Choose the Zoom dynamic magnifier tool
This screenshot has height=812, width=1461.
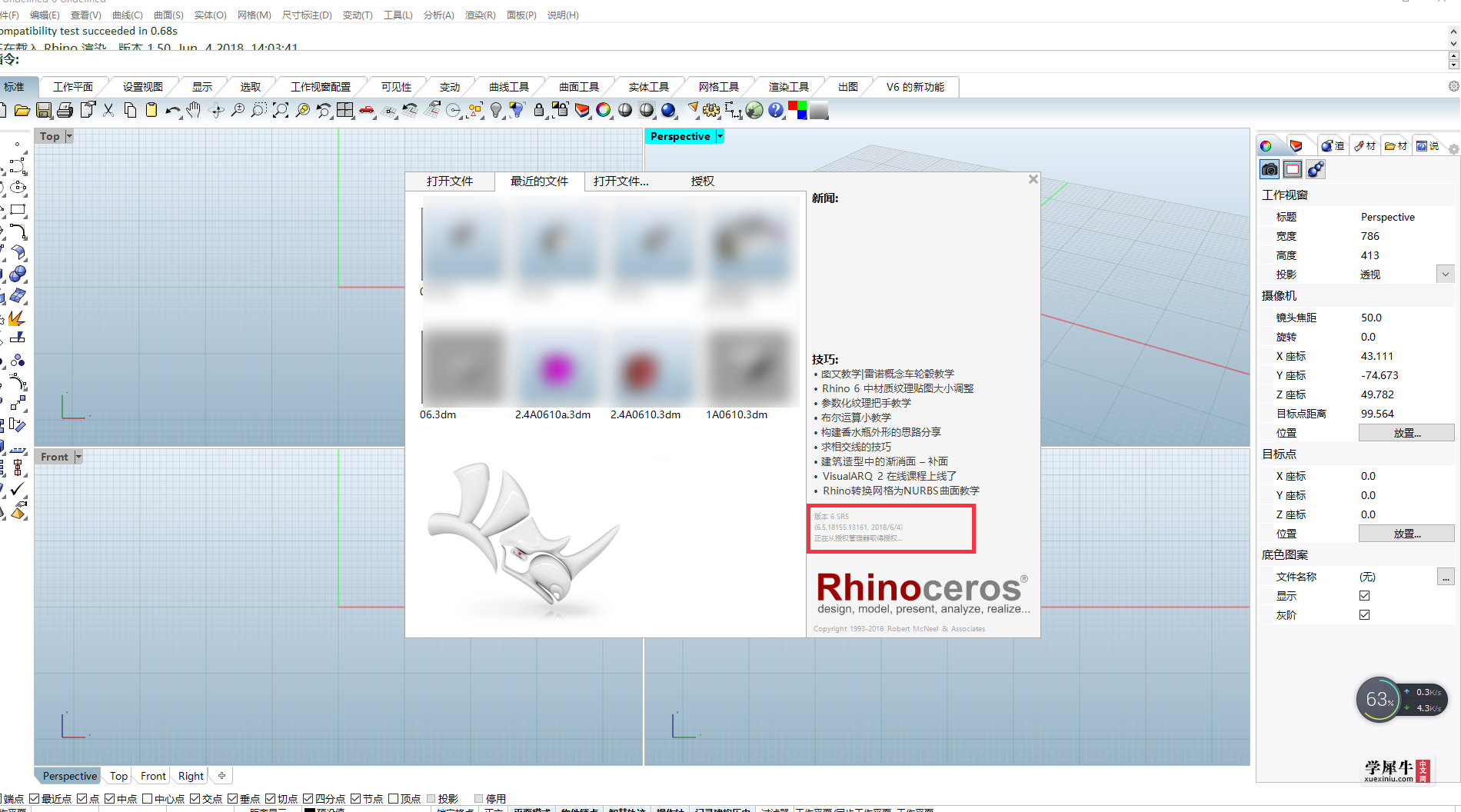[238, 111]
